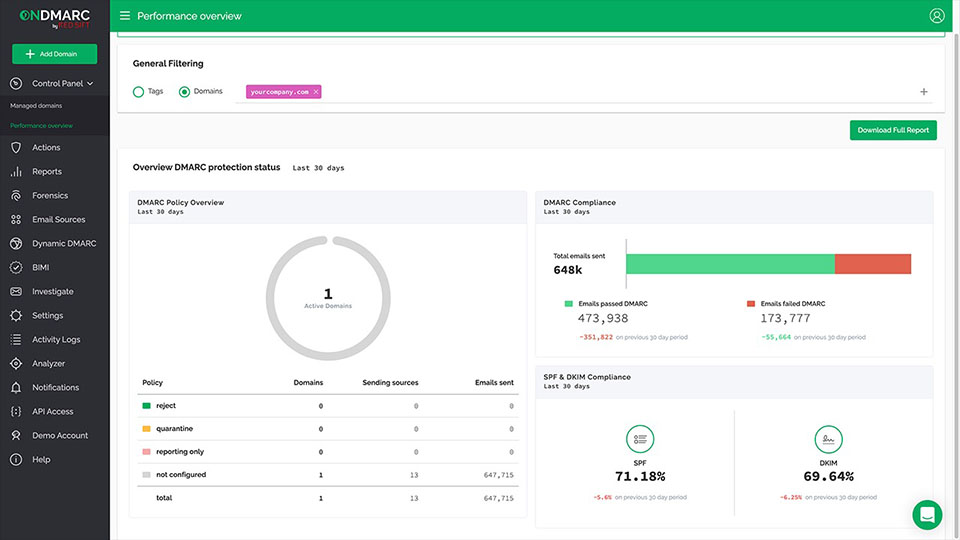Click the orange quarantine policy swatch
The height and width of the screenshot is (540, 960).
click(146, 429)
